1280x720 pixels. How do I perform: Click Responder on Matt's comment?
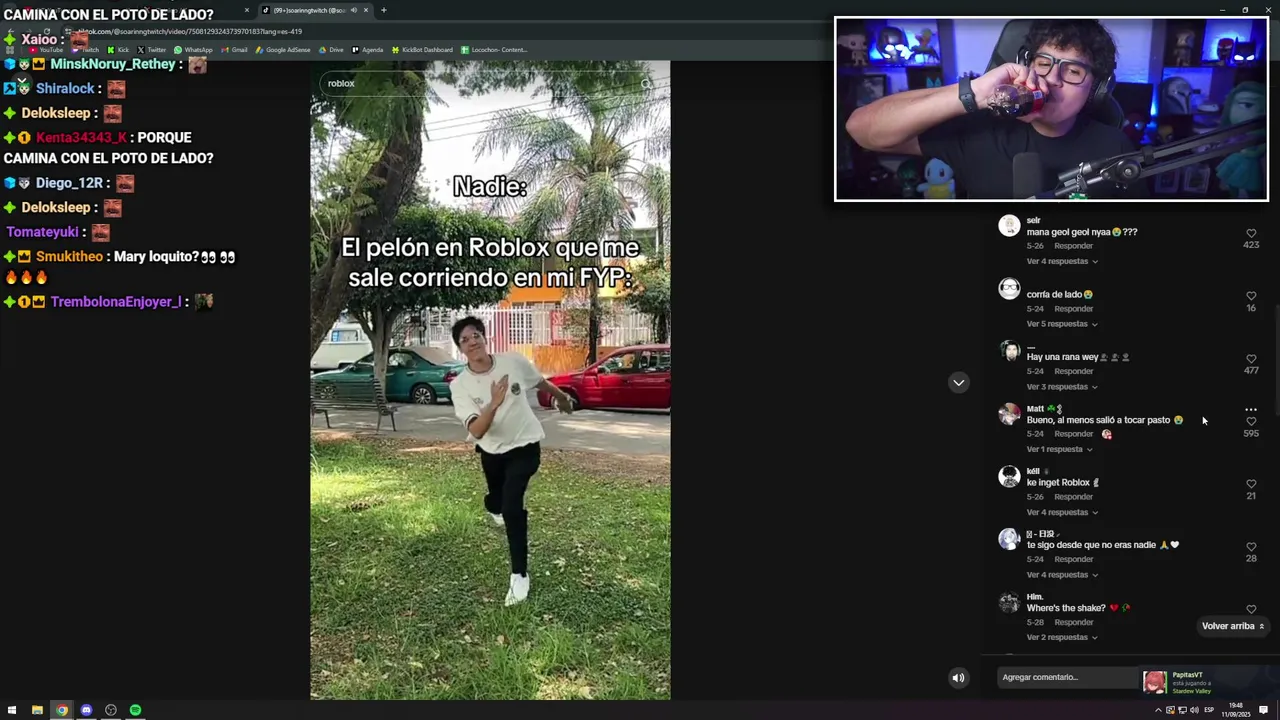tap(1073, 434)
